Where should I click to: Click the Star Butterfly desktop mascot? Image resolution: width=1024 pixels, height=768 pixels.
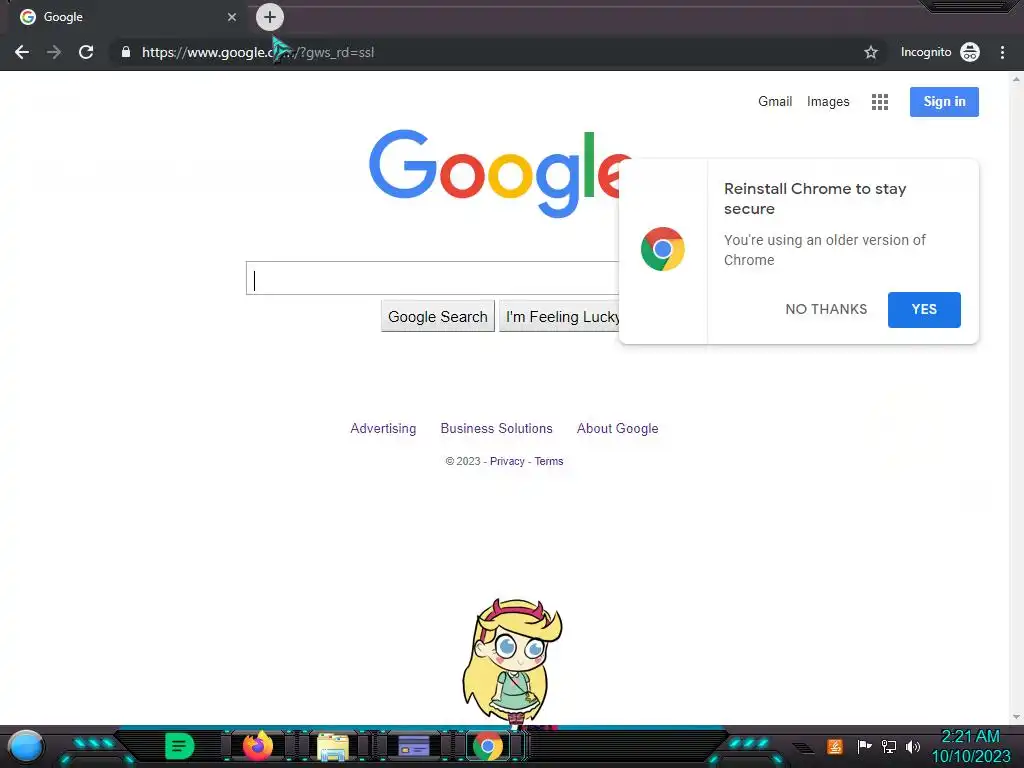[513, 663]
